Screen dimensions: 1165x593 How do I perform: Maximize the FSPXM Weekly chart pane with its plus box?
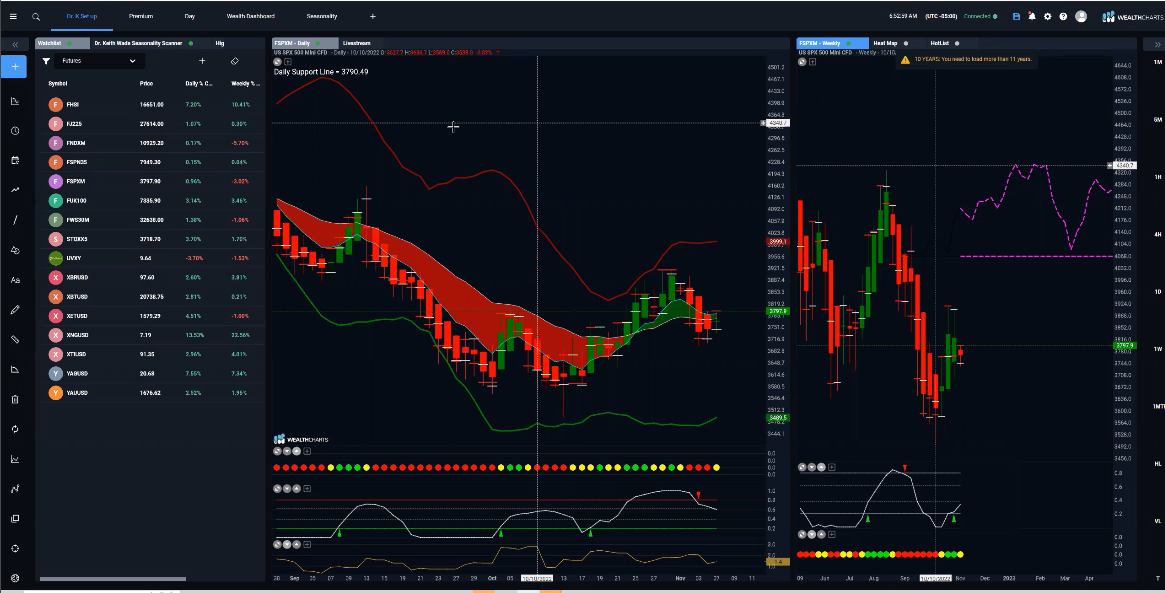[812, 62]
